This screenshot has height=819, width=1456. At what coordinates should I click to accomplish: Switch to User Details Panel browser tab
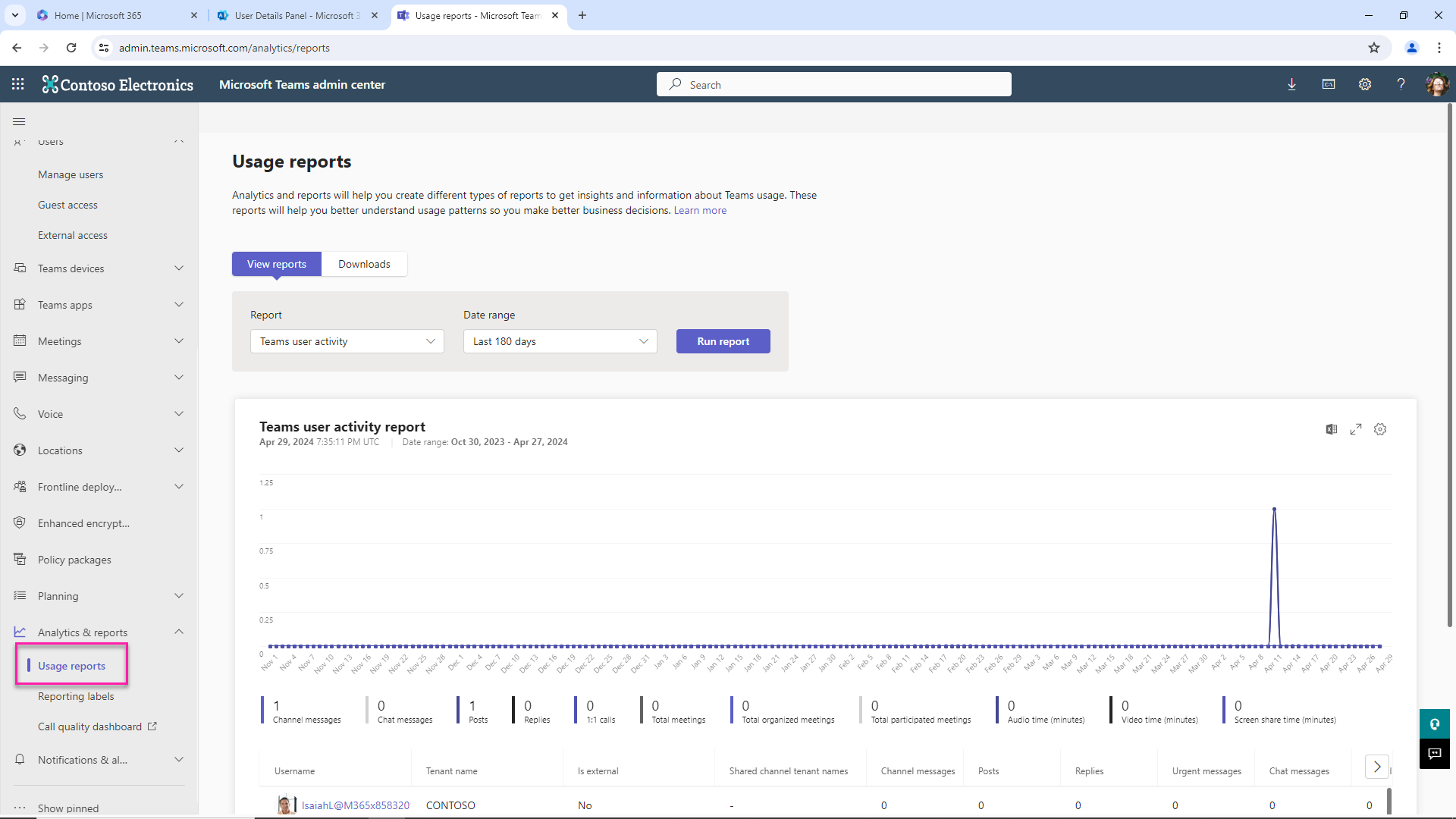297,15
